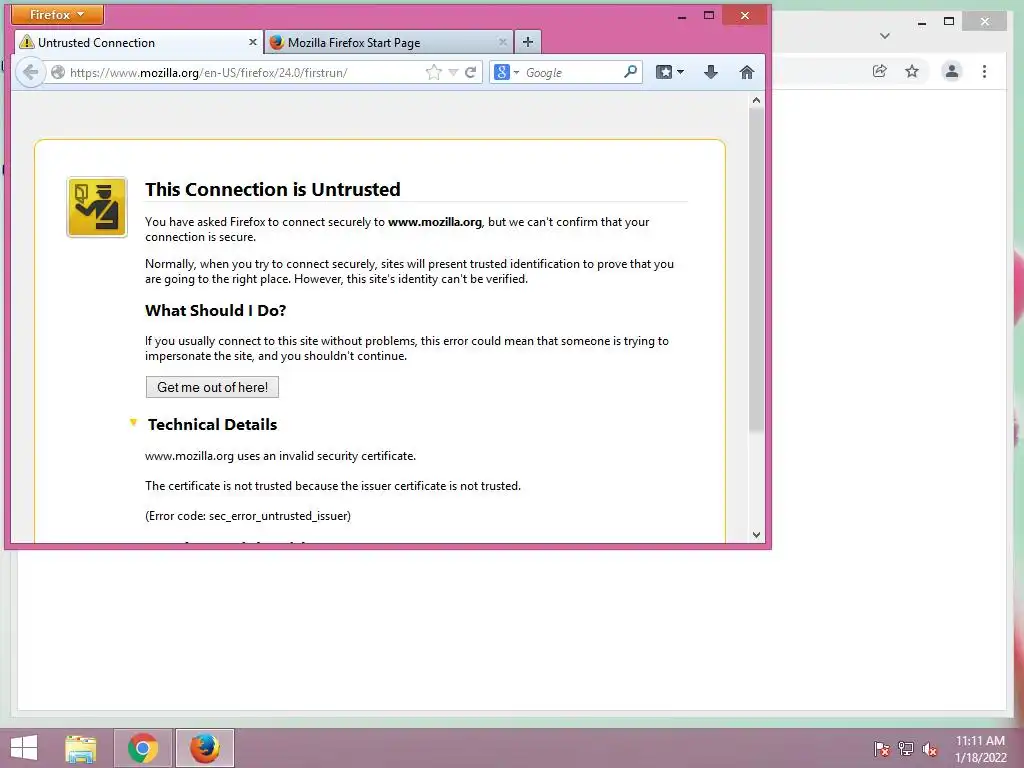Open the Action Center flag icon
The image size is (1024, 768).
pyautogui.click(x=882, y=748)
